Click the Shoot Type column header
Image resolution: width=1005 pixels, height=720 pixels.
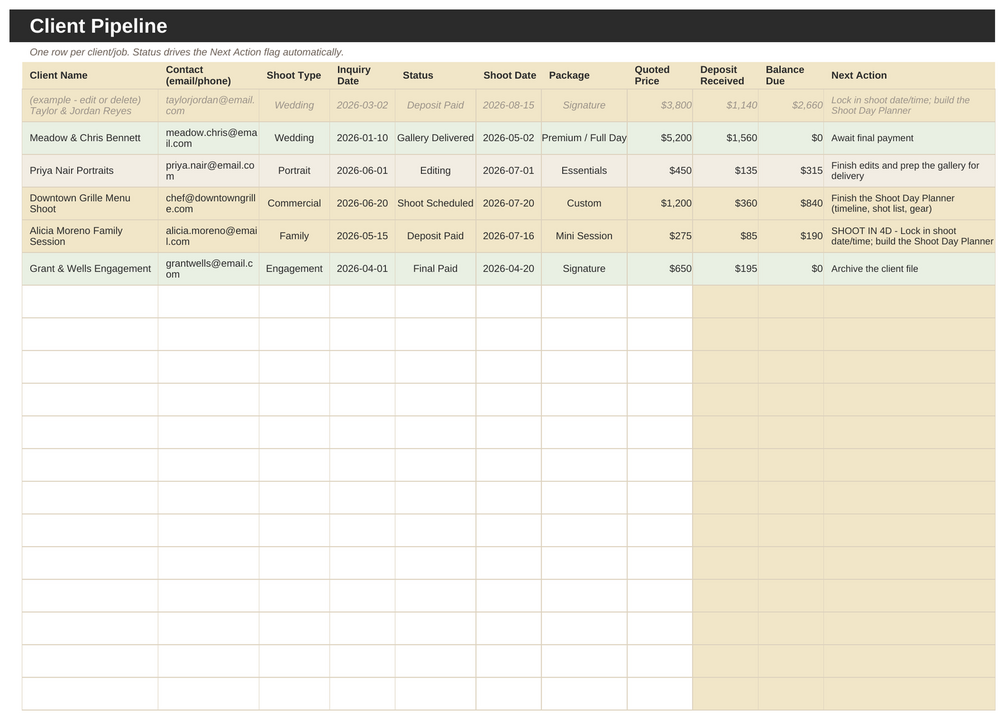click(294, 75)
